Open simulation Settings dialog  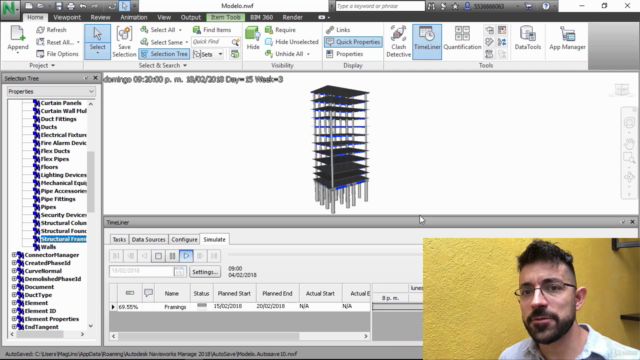coord(204,272)
